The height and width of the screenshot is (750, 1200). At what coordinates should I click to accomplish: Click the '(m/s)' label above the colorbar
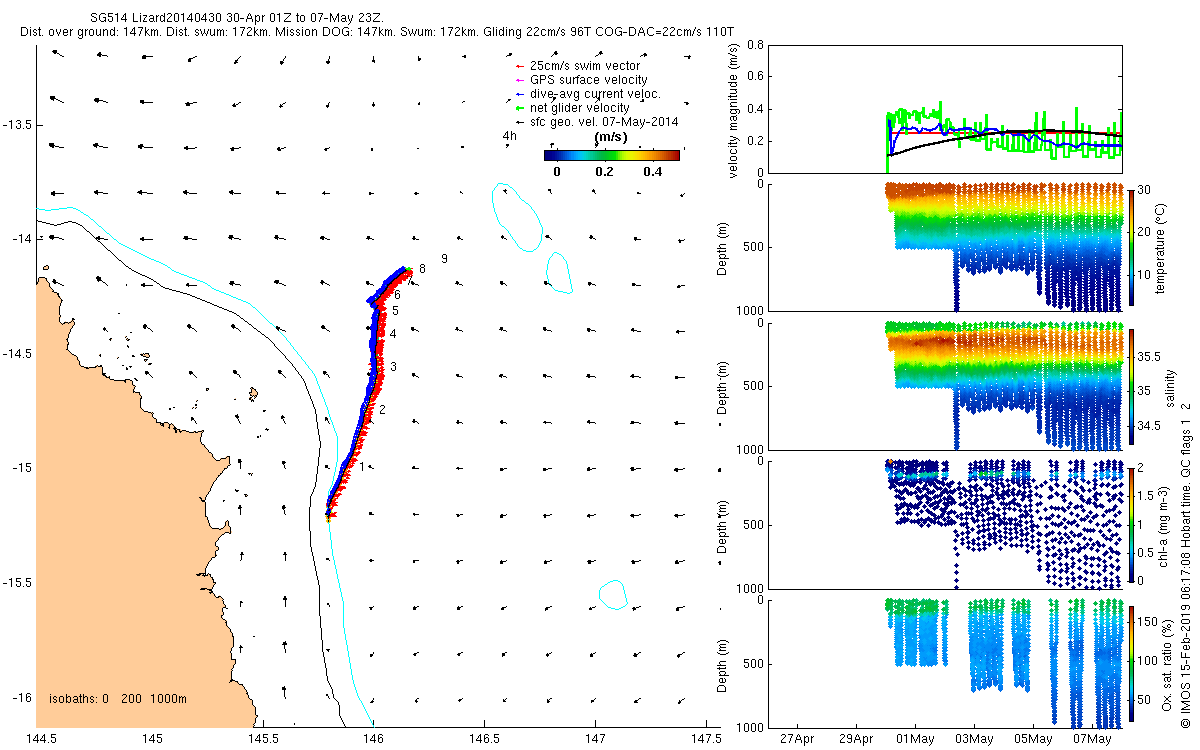coord(611,136)
